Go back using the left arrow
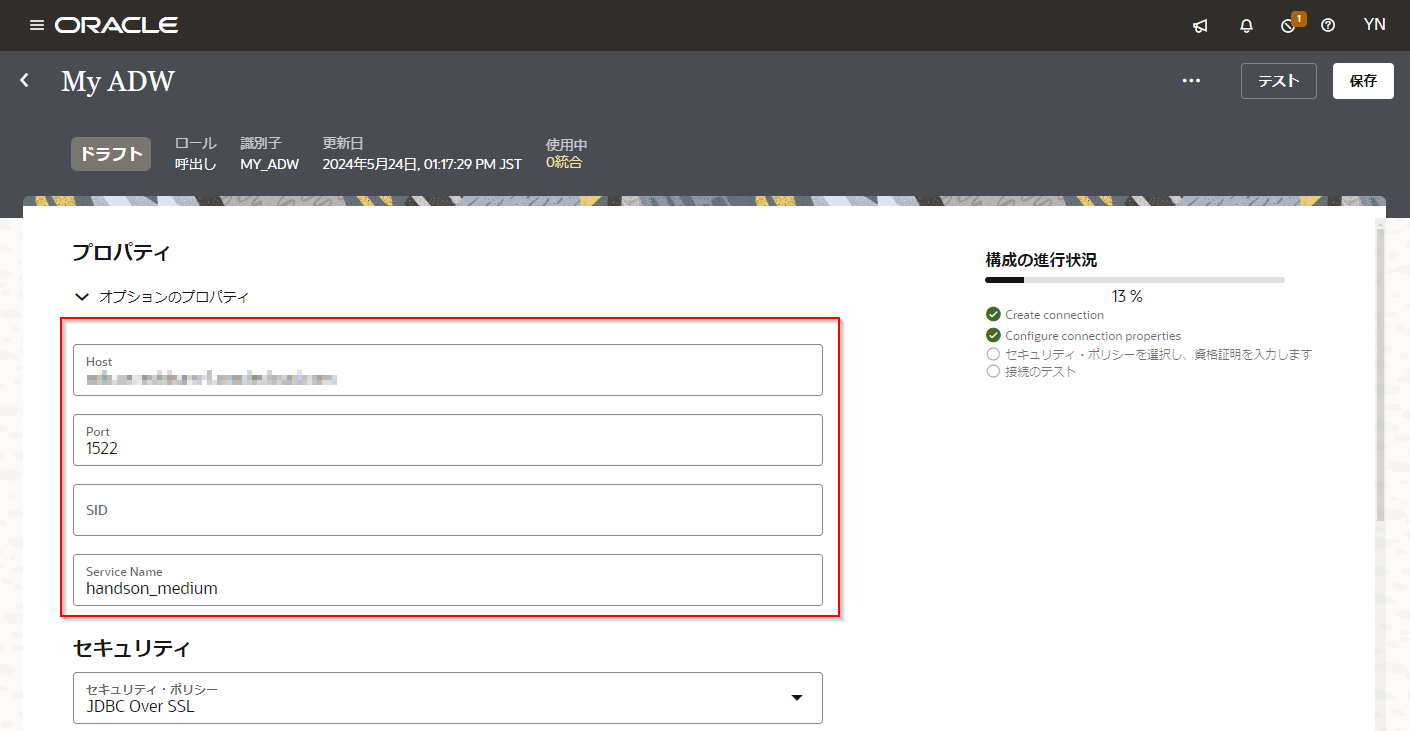1410x731 pixels. coord(25,80)
